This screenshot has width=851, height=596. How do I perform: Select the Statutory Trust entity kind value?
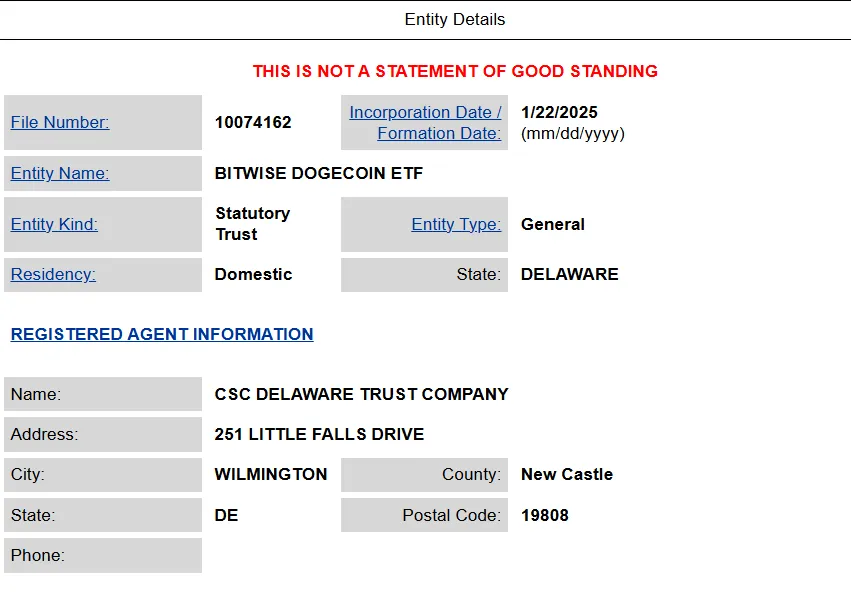[x=252, y=224]
